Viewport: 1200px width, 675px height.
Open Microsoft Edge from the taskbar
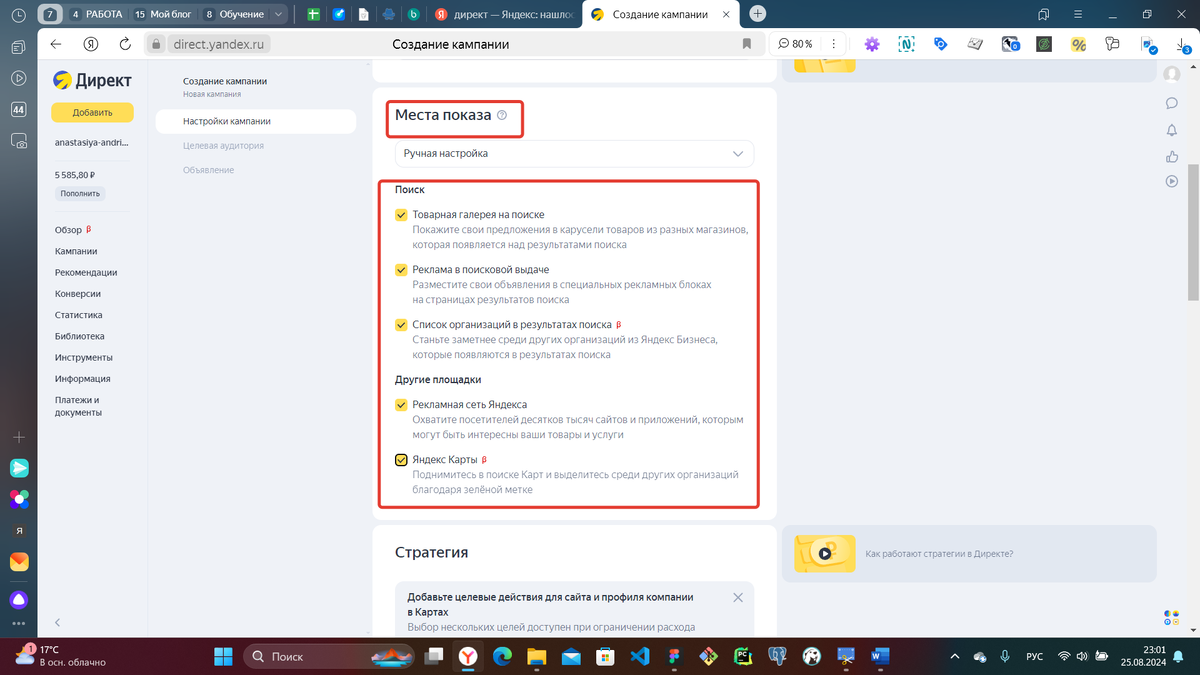click(502, 656)
